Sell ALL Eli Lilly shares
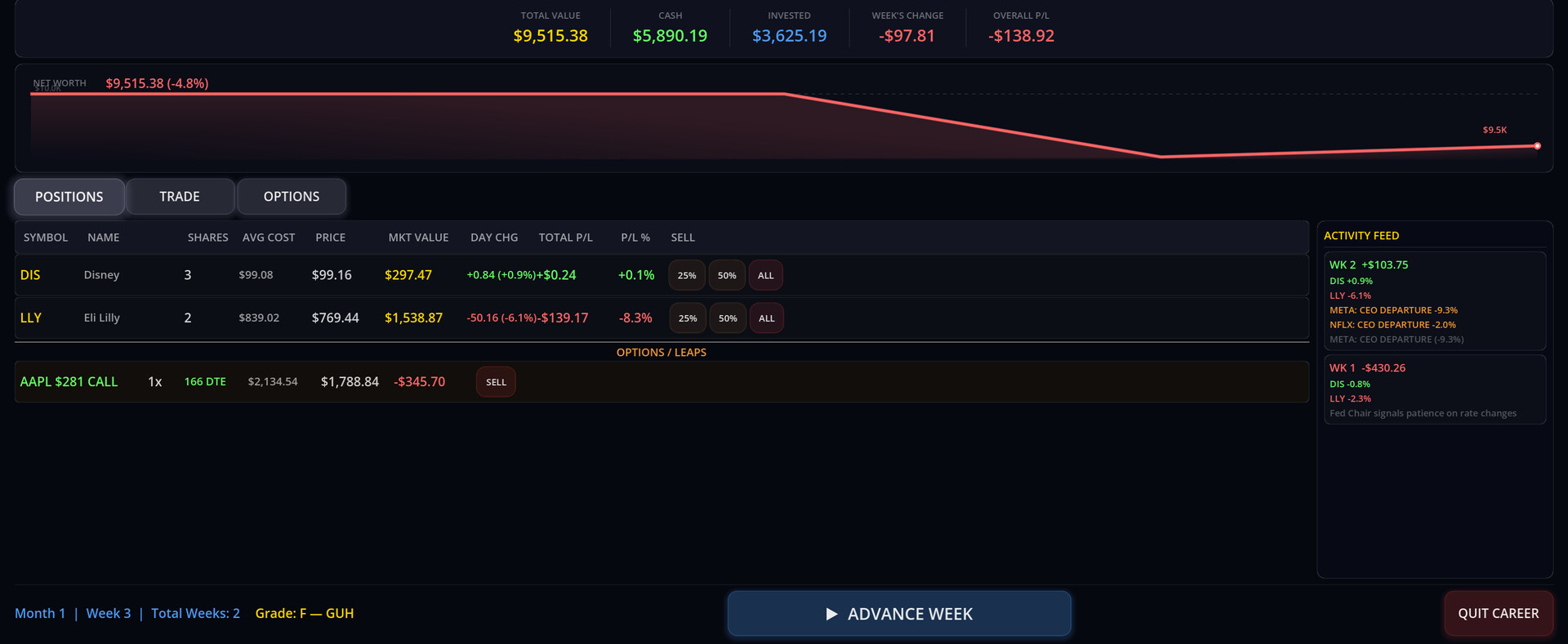The image size is (1568, 644). (x=766, y=318)
